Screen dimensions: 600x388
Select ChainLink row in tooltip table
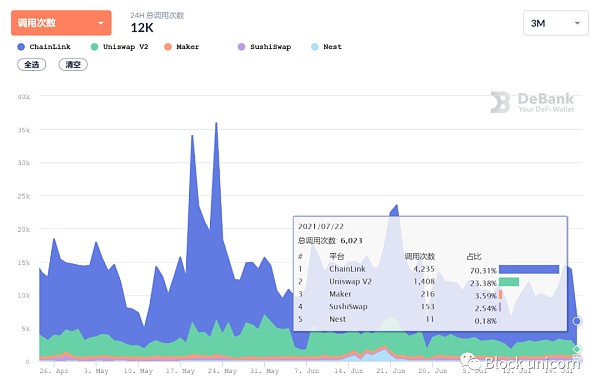[x=429, y=269]
